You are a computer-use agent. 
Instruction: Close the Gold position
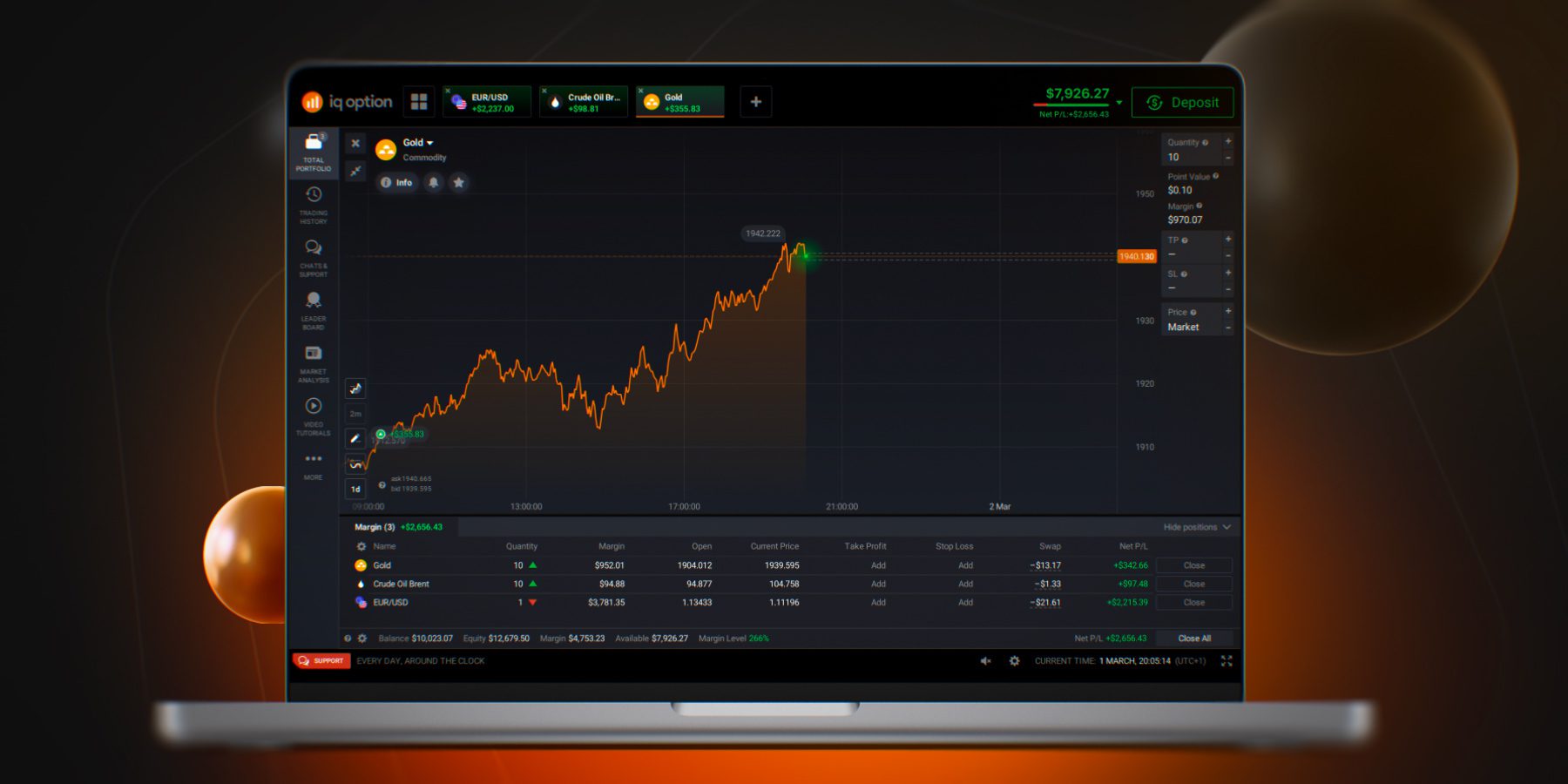click(1194, 565)
